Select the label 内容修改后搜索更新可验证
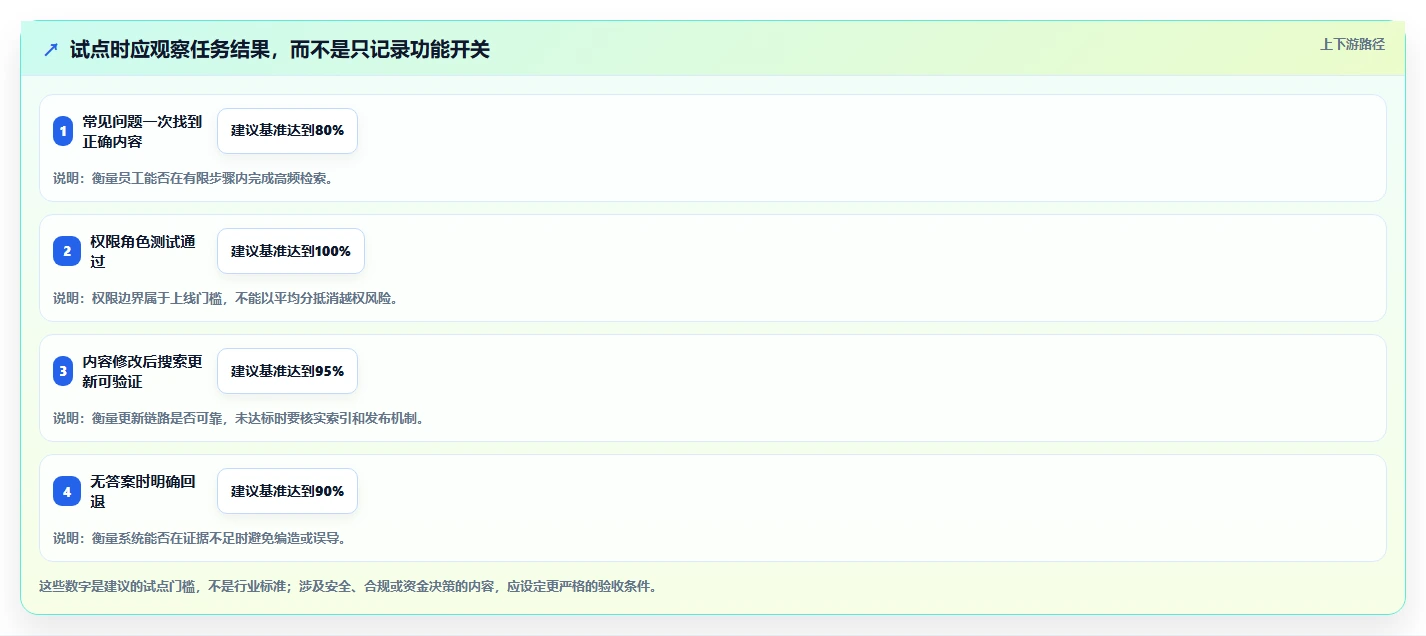This screenshot has width=1426, height=636. [142, 371]
